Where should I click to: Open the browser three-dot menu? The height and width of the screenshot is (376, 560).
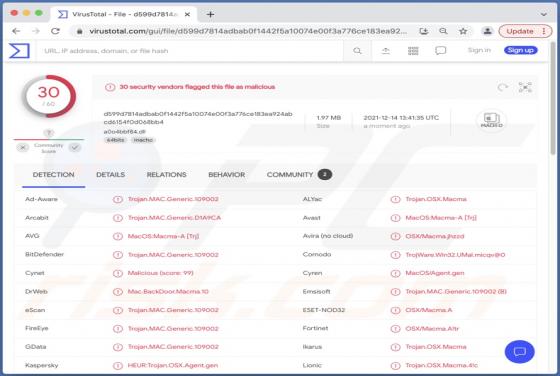pyautogui.click(x=544, y=31)
